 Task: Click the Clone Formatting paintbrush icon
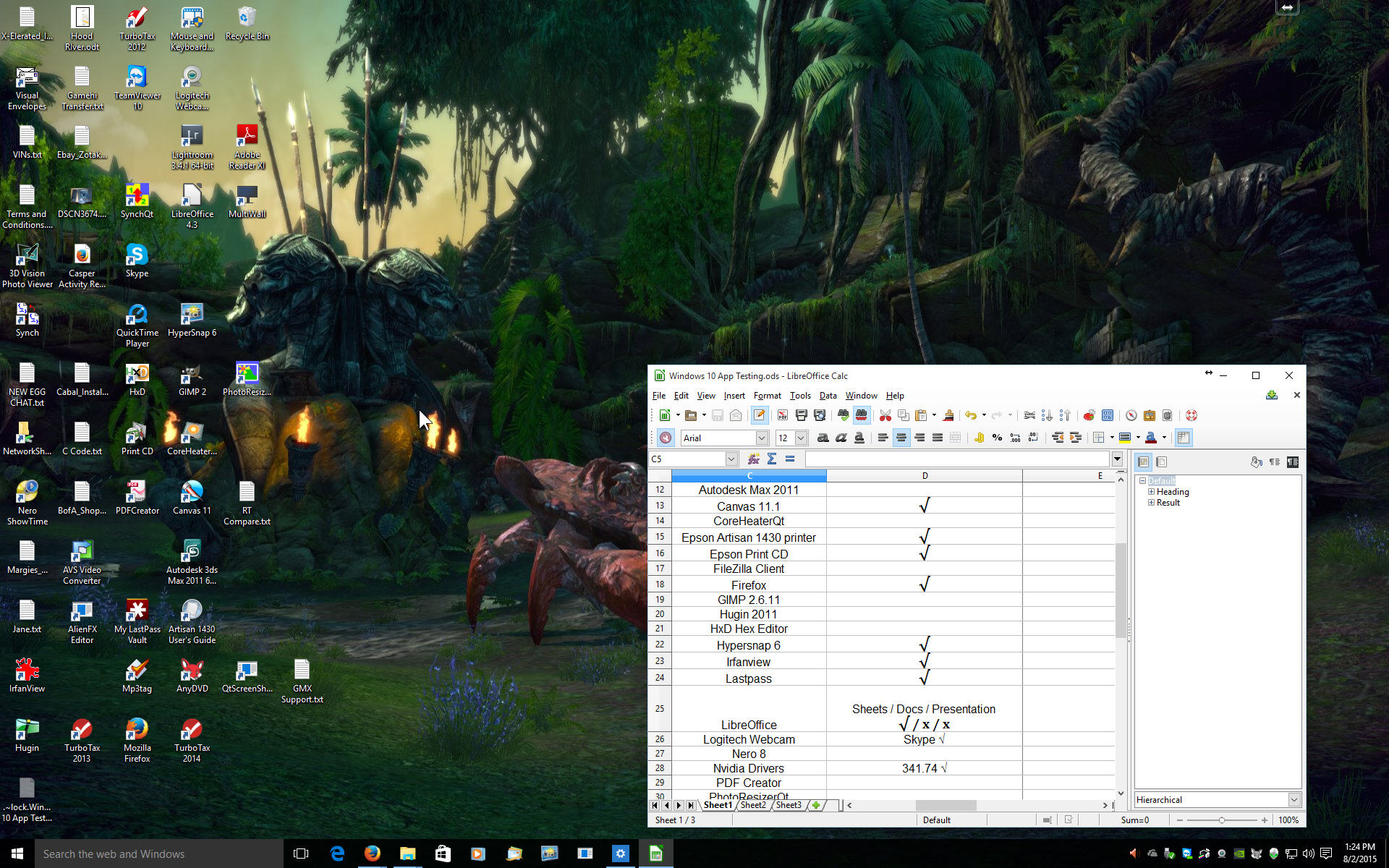pos(948,415)
